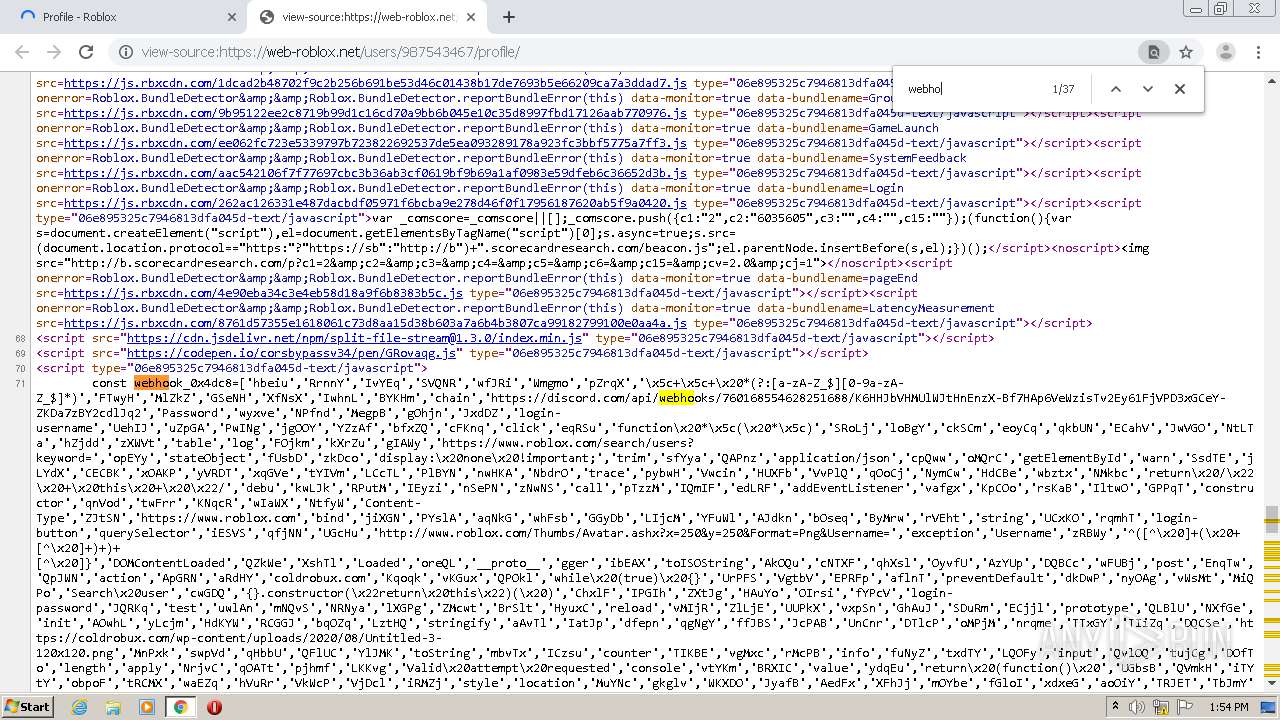The width and height of the screenshot is (1280, 720).
Task: Open the aac542106f7f77697 rbxcdn script link
Action: pos(375,173)
